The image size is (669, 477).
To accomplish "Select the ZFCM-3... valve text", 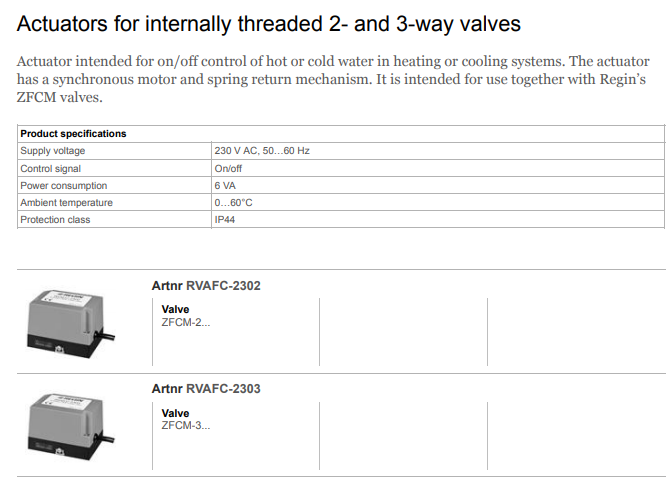I will pyautogui.click(x=186, y=425).
